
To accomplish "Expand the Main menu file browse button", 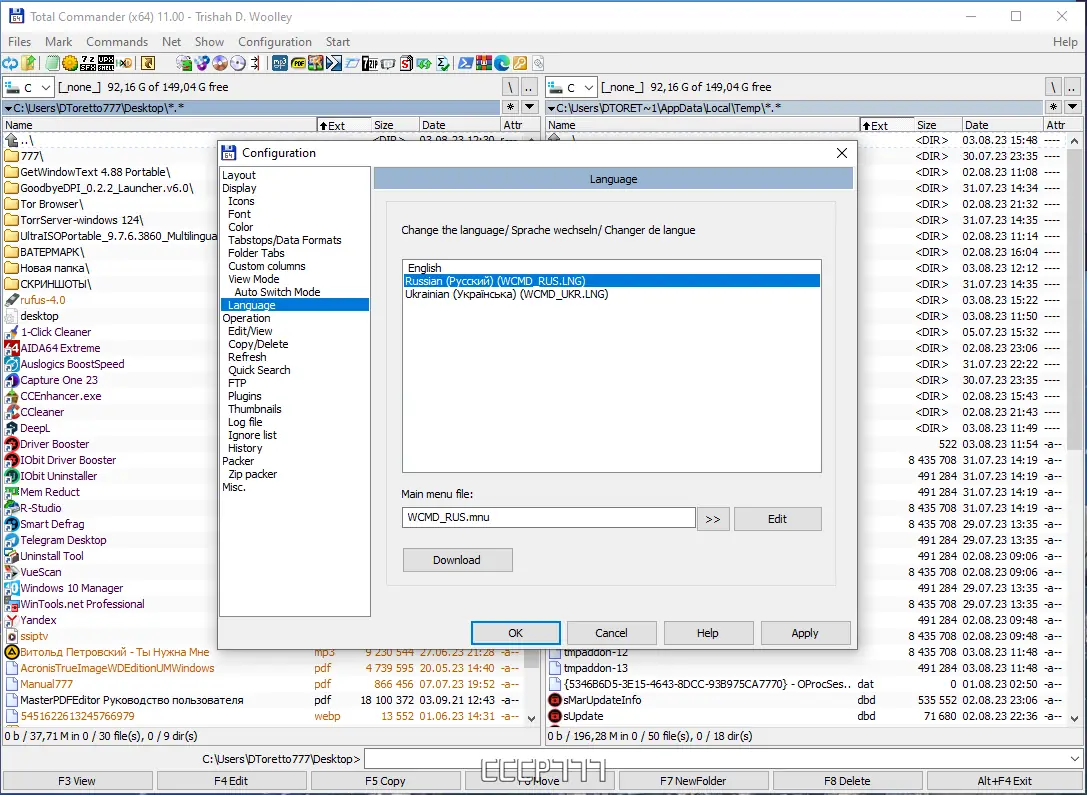I will click(713, 518).
